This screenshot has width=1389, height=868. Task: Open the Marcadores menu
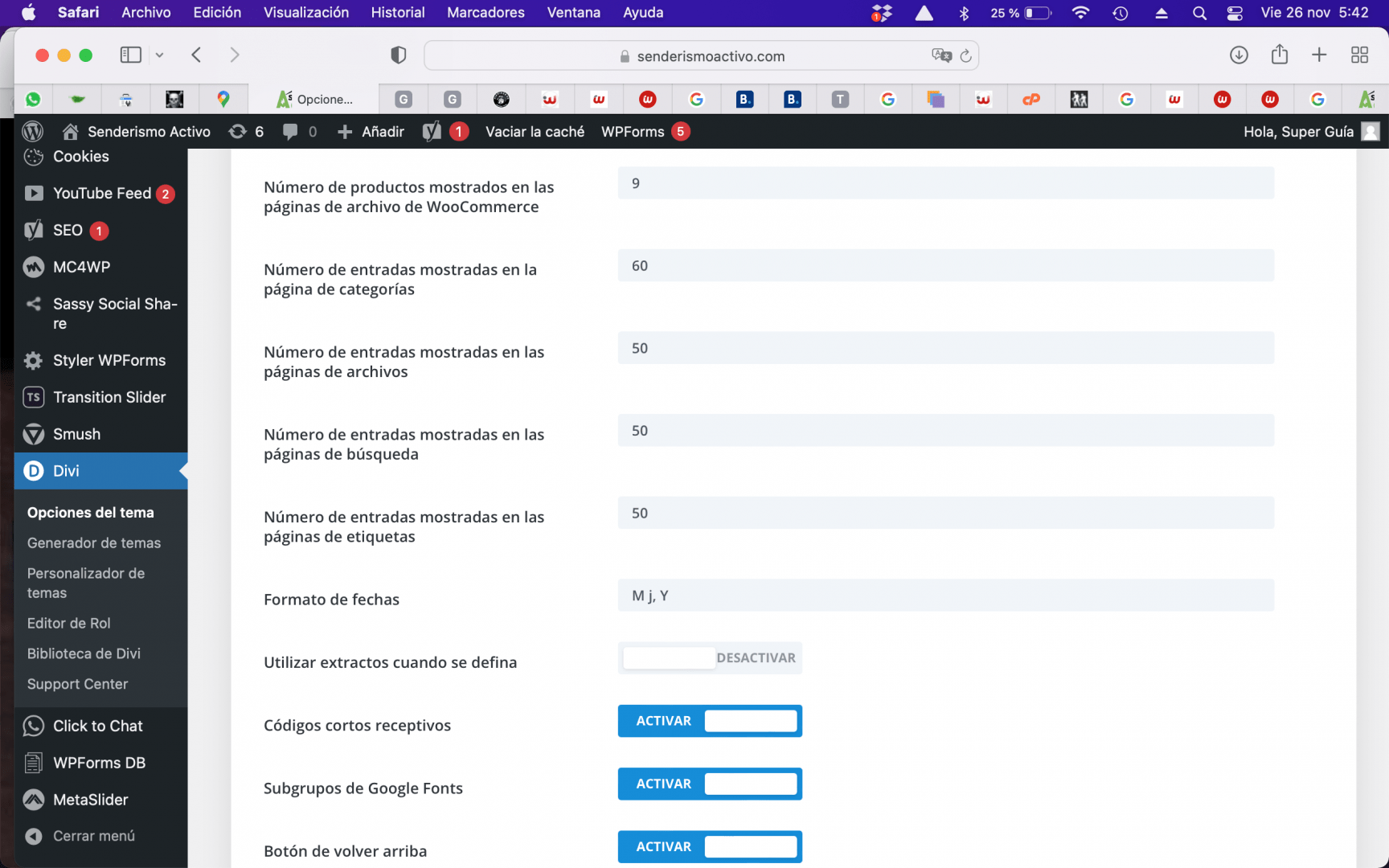[x=486, y=13]
